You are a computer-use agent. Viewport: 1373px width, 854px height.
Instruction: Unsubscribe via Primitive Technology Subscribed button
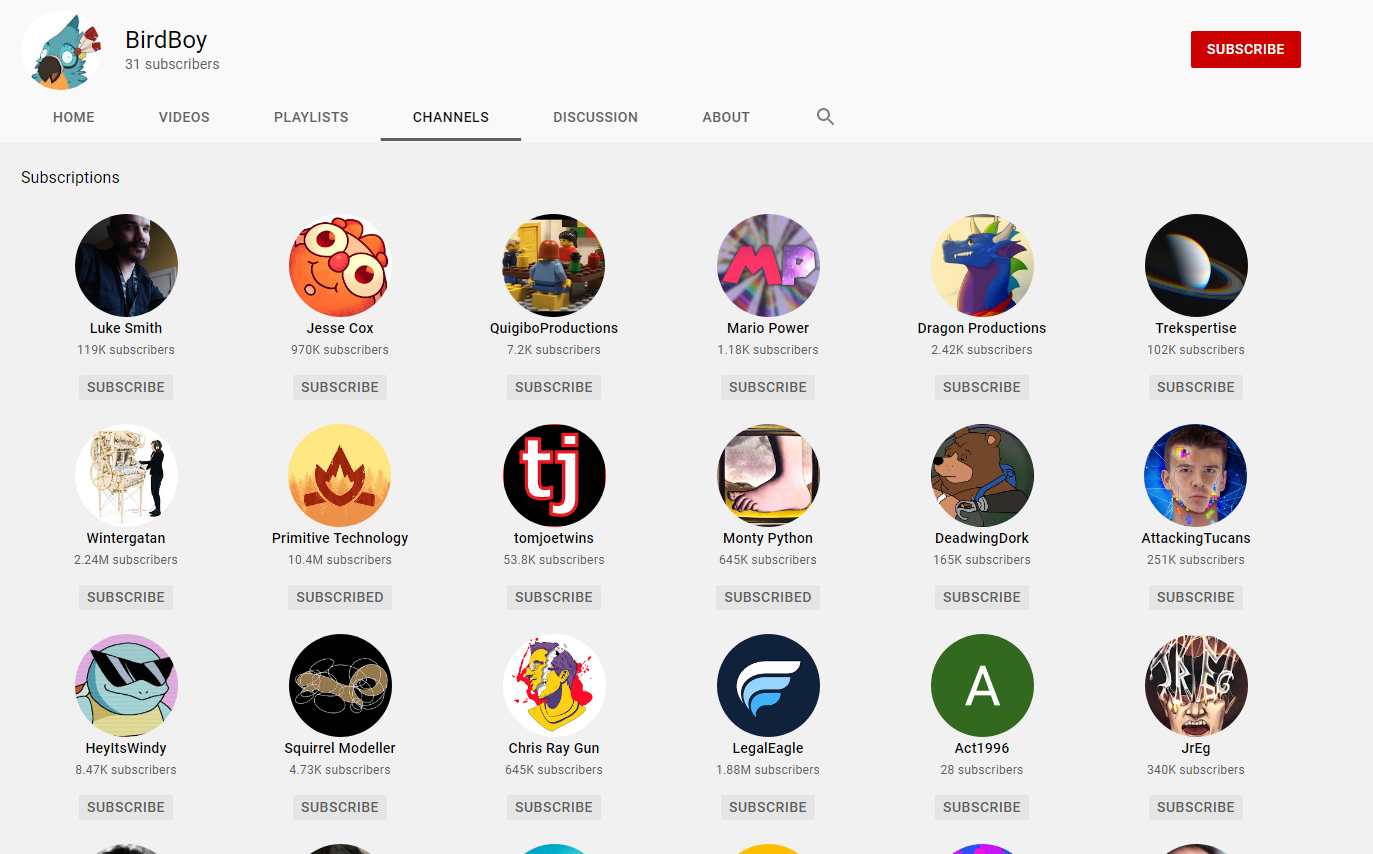tap(340, 597)
